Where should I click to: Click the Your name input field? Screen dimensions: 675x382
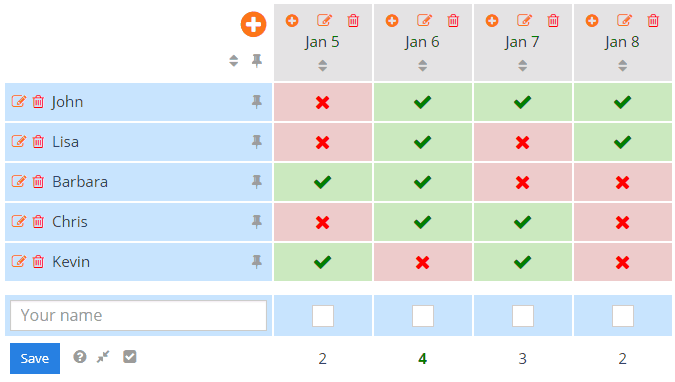[x=139, y=315]
